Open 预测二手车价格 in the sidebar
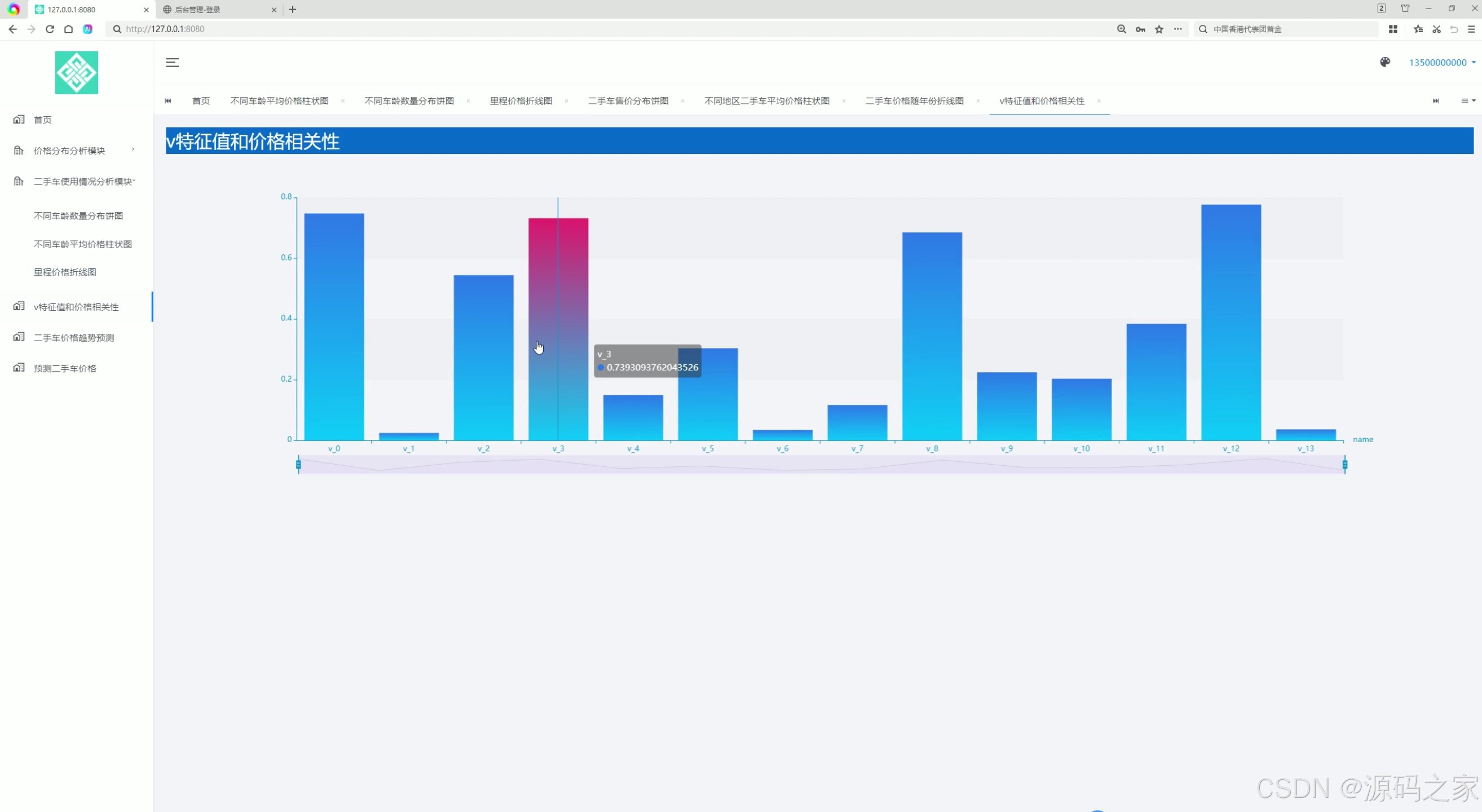The image size is (1482, 812). 64,369
